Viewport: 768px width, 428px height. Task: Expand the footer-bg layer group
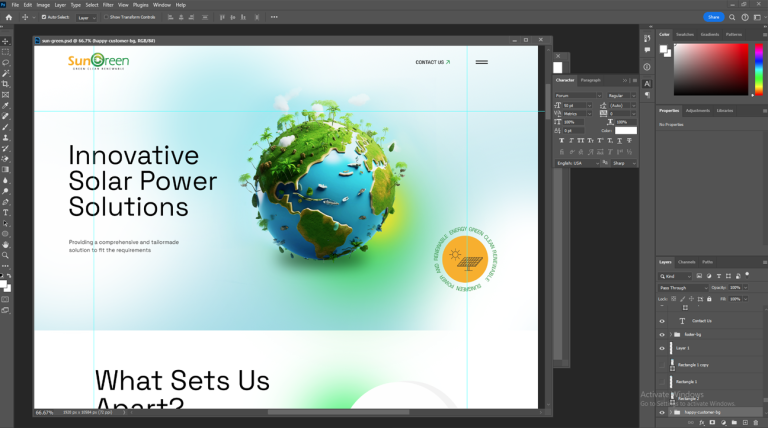pyautogui.click(x=671, y=335)
